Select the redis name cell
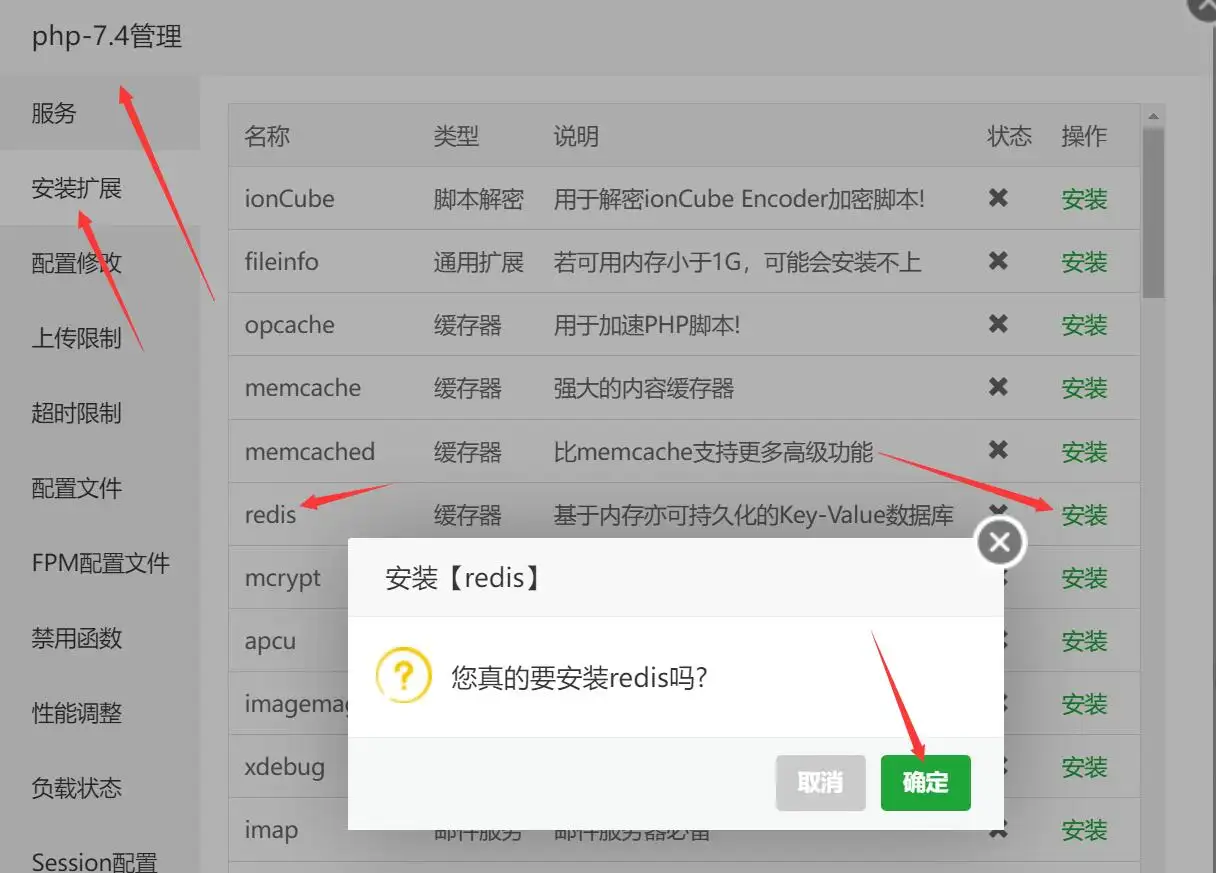1216x873 pixels. pos(270,515)
